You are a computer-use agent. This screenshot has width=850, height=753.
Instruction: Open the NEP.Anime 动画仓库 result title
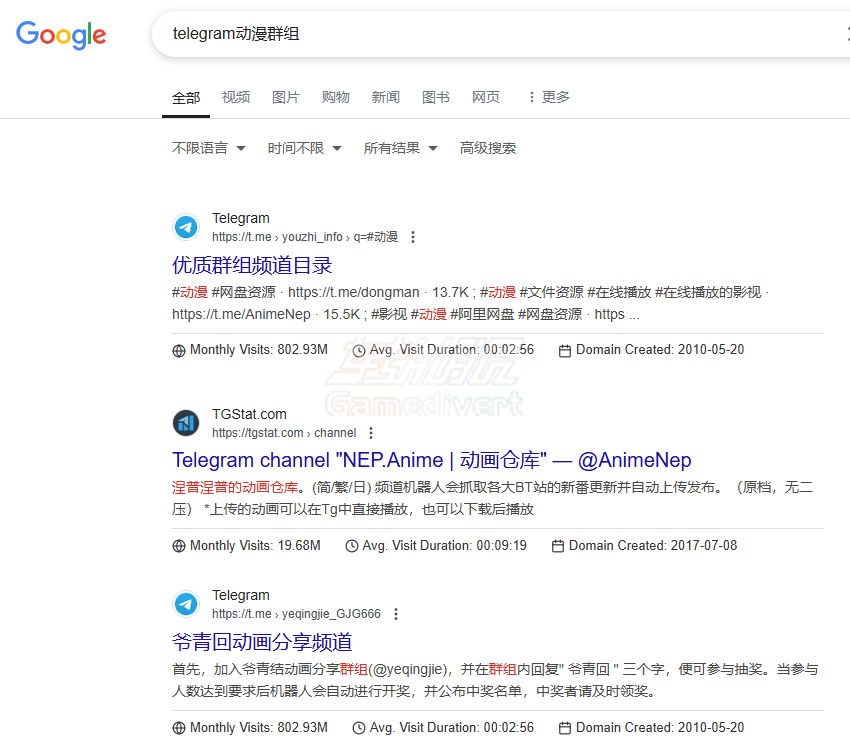tap(432, 460)
